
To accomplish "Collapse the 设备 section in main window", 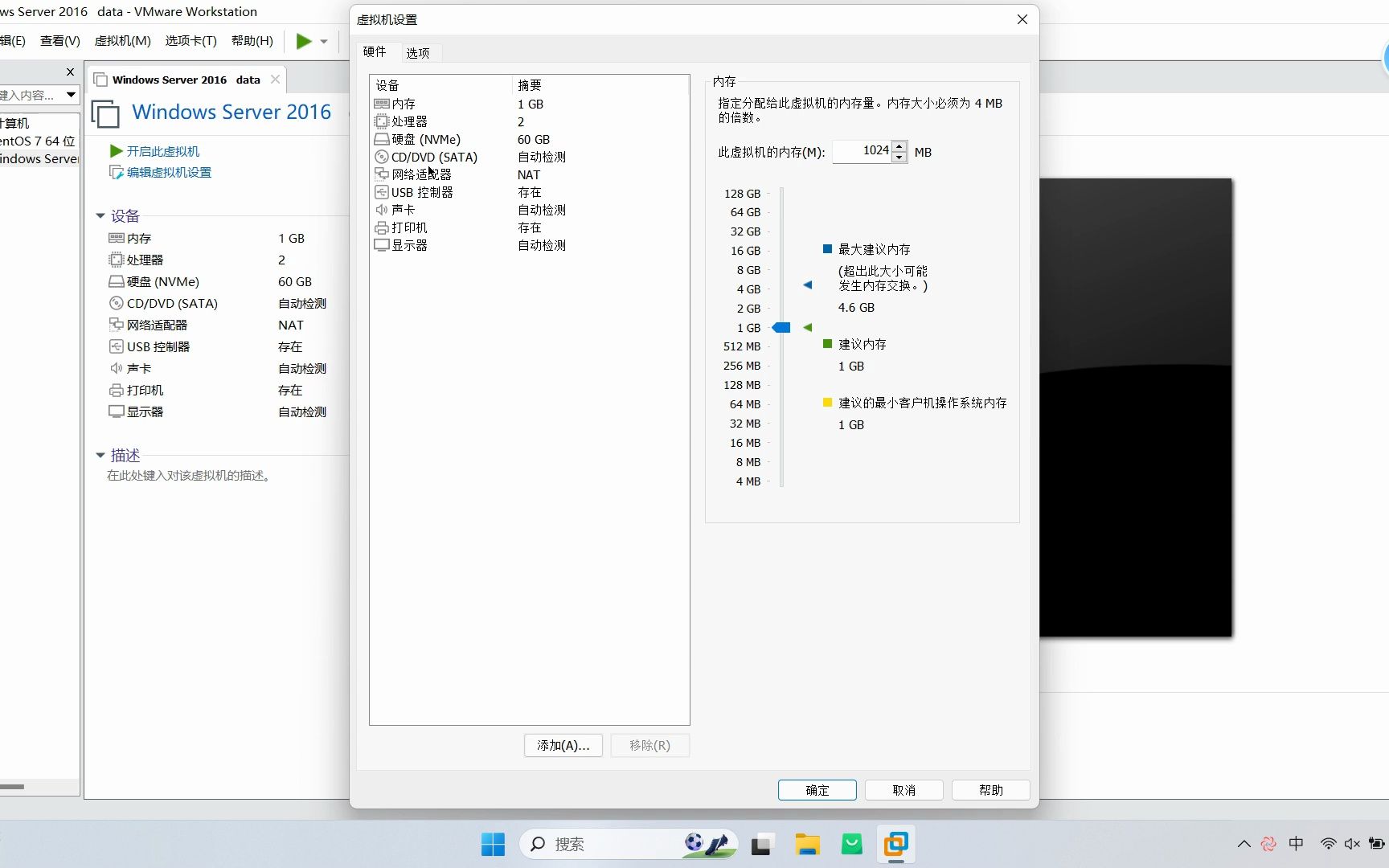I will [x=100, y=215].
